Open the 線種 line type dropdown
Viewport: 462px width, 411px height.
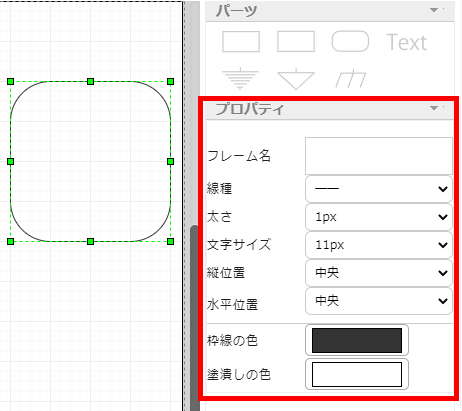click(379, 189)
